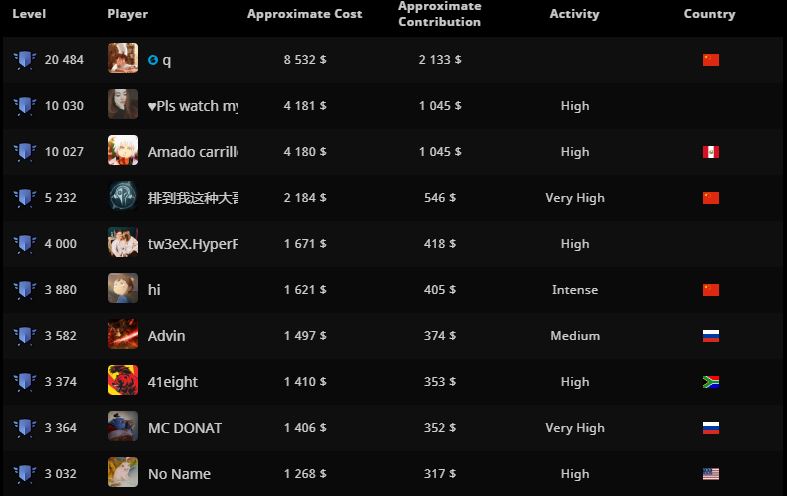Click the South Africa flag for 41eight
The width and height of the screenshot is (787, 496).
pyautogui.click(x=711, y=382)
